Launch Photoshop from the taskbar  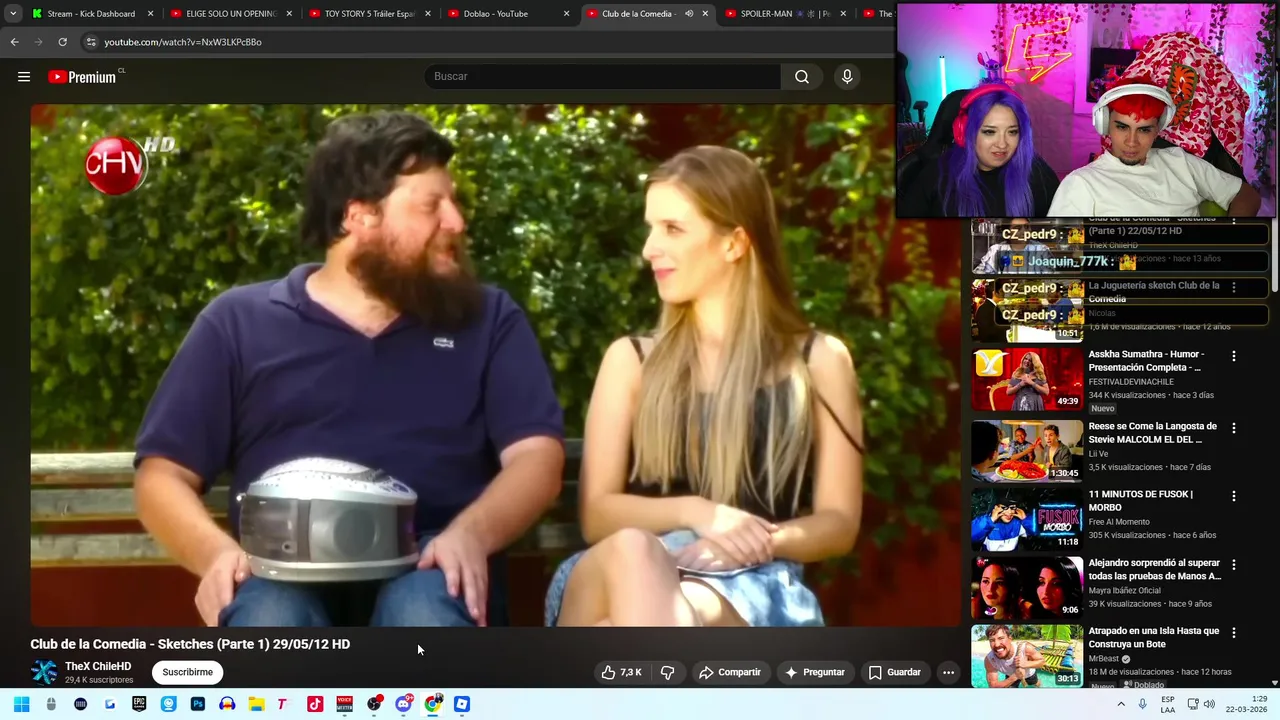(198, 704)
